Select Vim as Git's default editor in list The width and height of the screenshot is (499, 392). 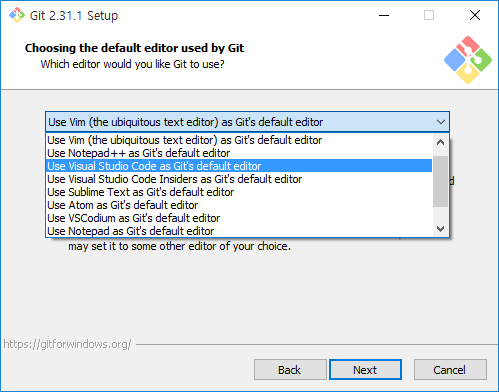(239, 140)
